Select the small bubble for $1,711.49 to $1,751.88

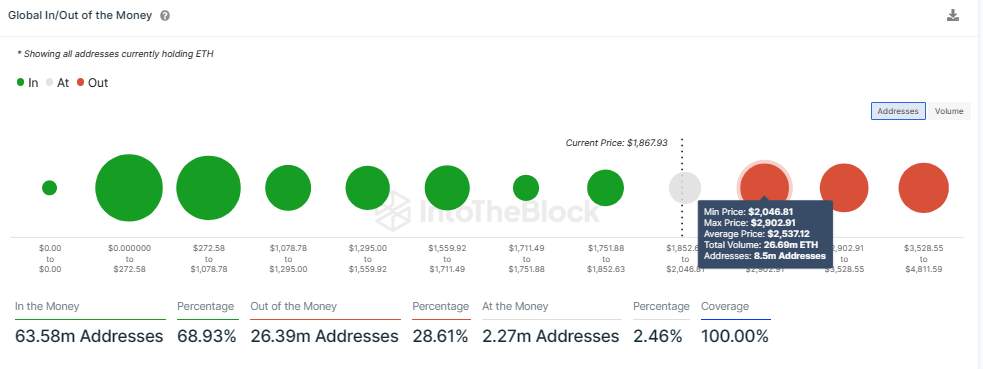[x=526, y=188]
